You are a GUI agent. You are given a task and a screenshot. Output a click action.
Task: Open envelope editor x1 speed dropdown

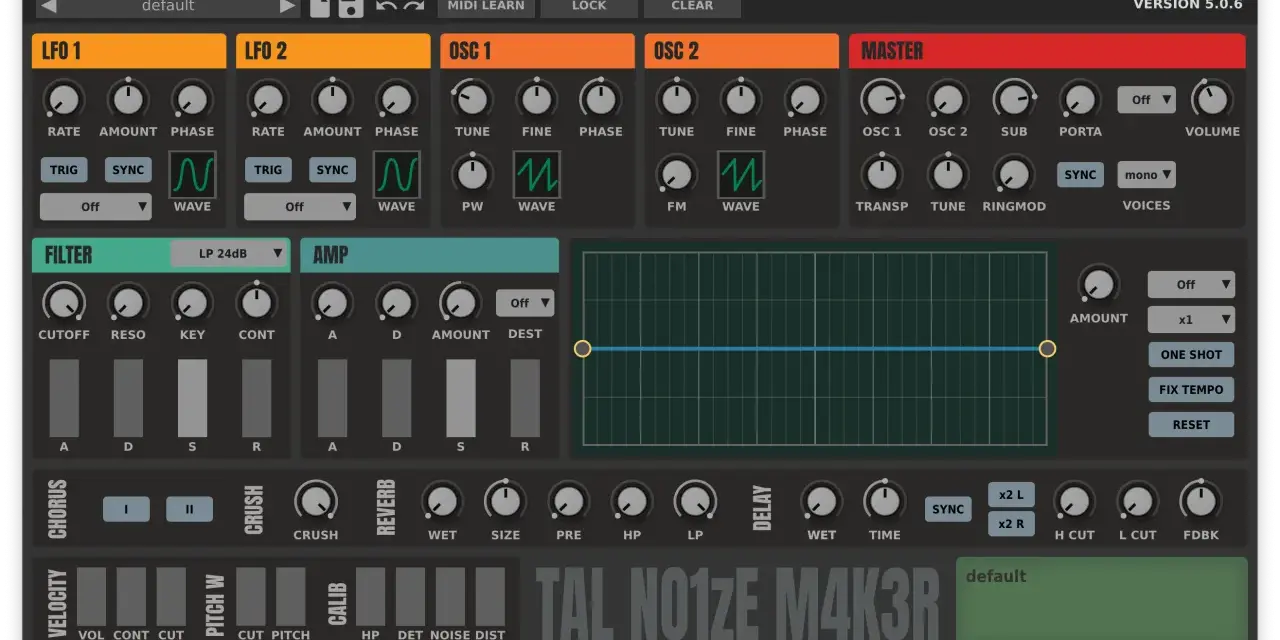tap(1191, 320)
